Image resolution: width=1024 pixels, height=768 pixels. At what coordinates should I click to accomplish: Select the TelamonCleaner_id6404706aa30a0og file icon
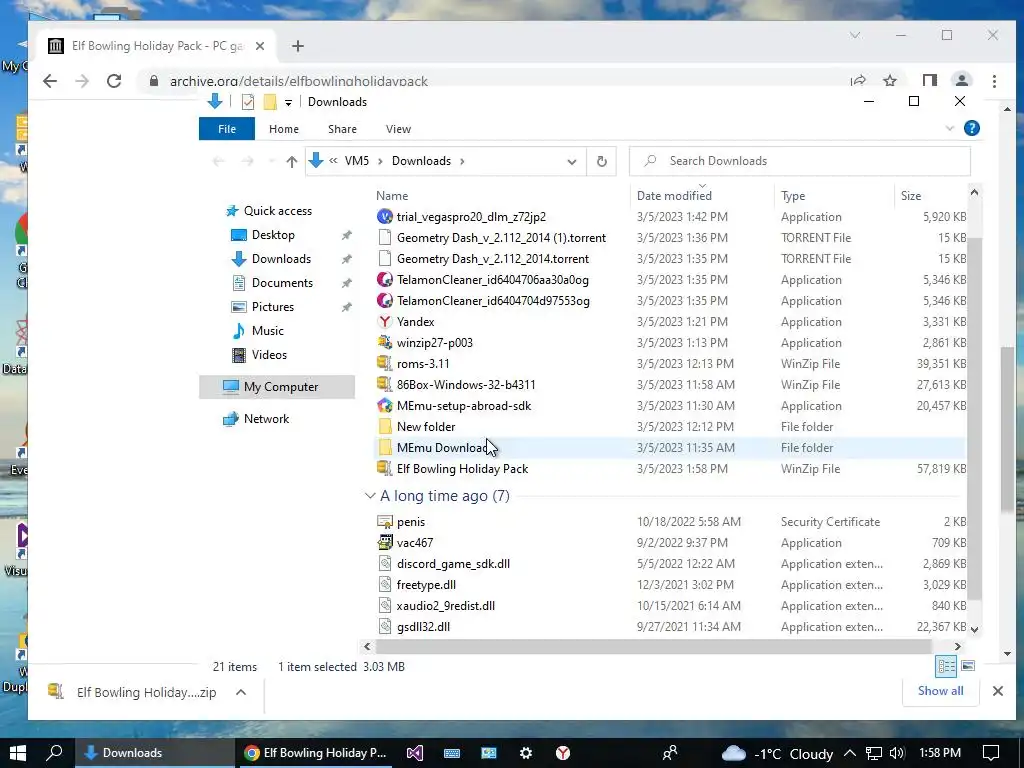click(x=385, y=280)
